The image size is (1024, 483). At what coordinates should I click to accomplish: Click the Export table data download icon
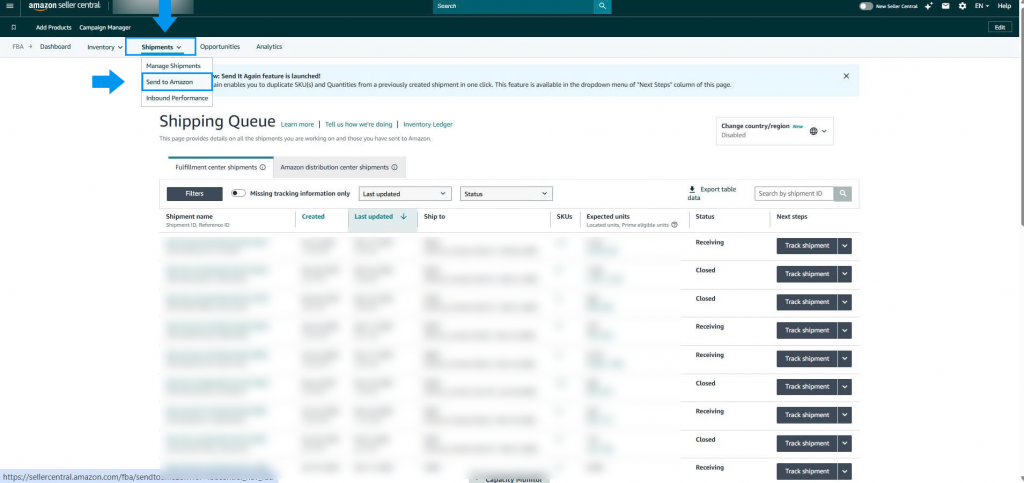pos(692,188)
